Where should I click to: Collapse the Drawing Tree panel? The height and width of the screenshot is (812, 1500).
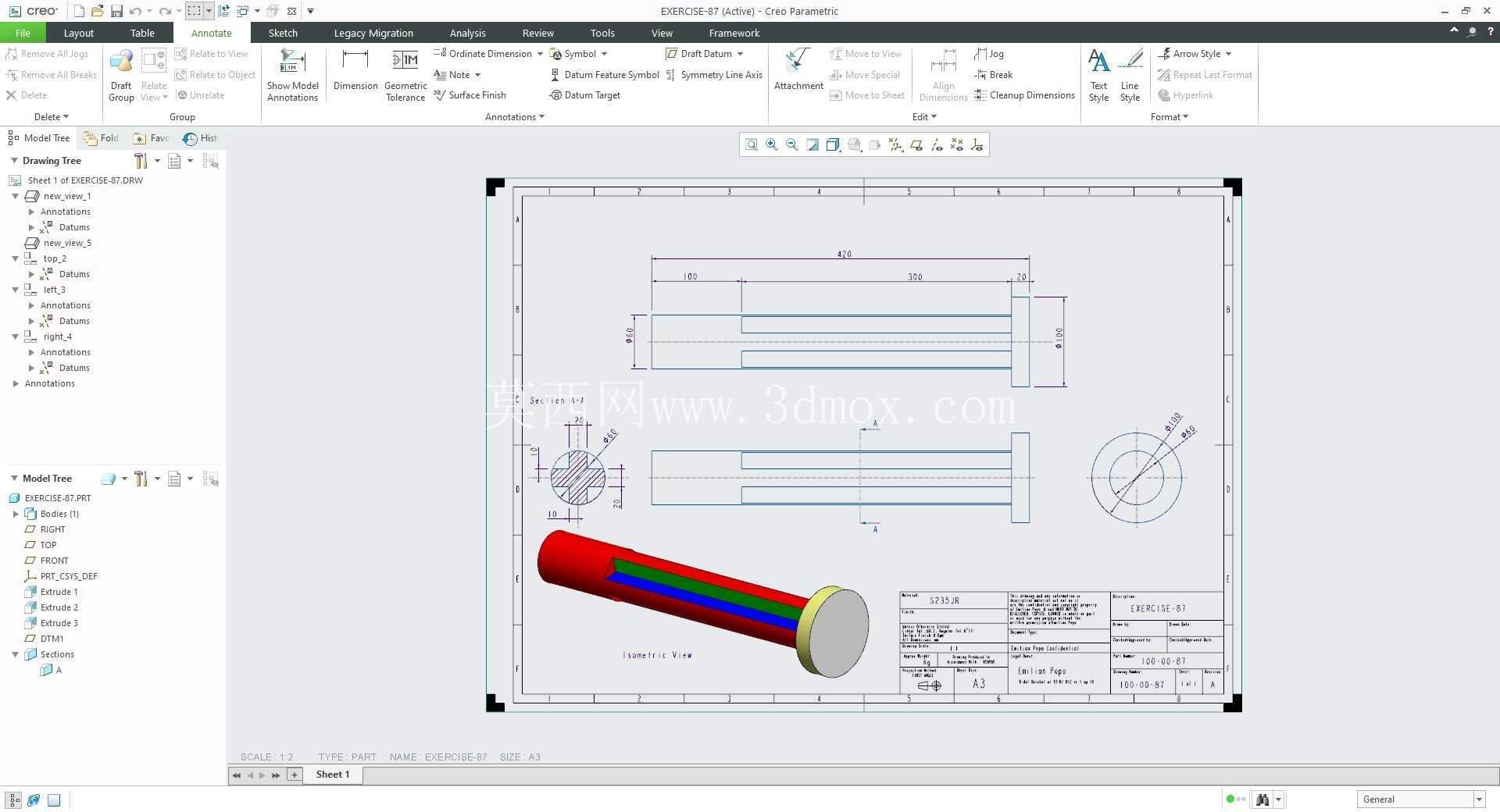(x=14, y=160)
